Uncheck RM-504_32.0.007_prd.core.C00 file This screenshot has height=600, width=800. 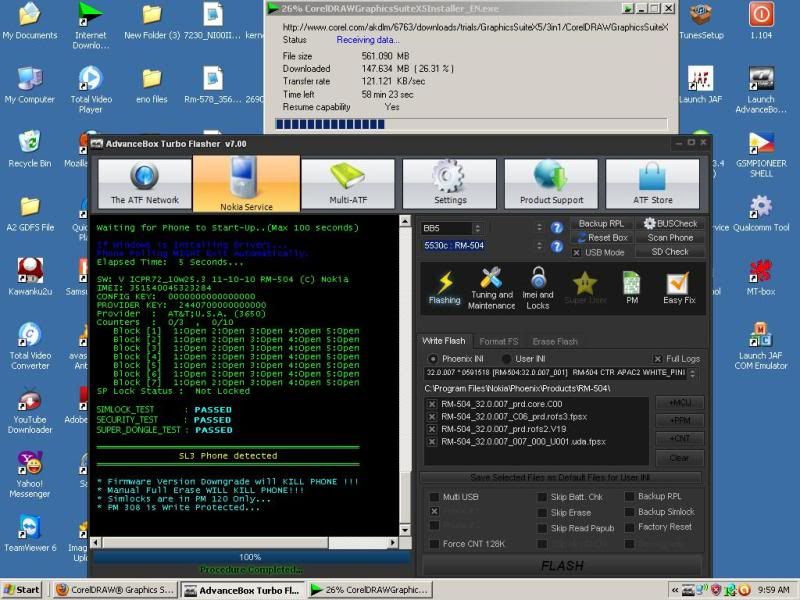(432, 404)
